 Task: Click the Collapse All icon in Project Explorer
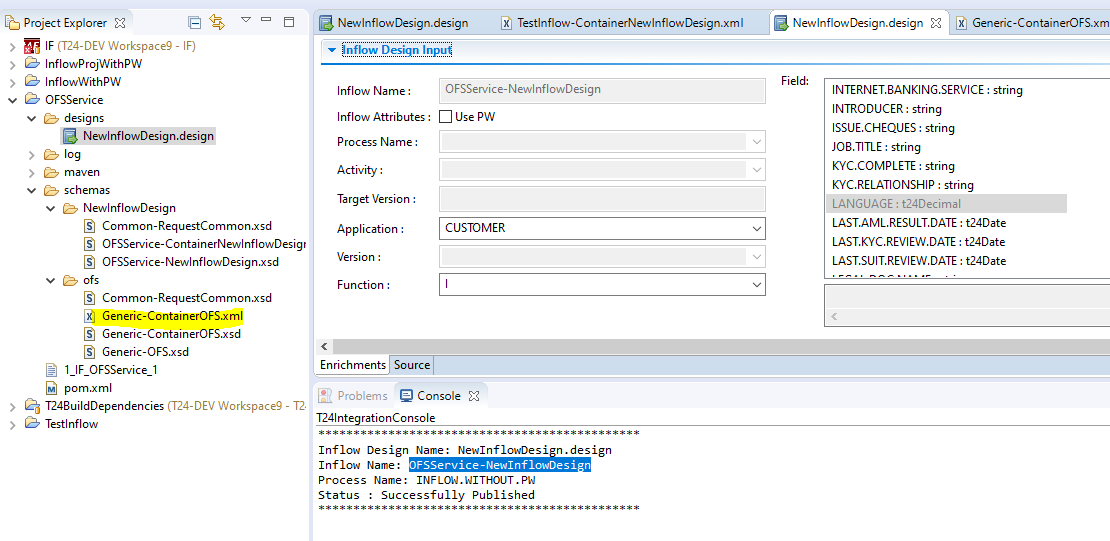(195, 22)
